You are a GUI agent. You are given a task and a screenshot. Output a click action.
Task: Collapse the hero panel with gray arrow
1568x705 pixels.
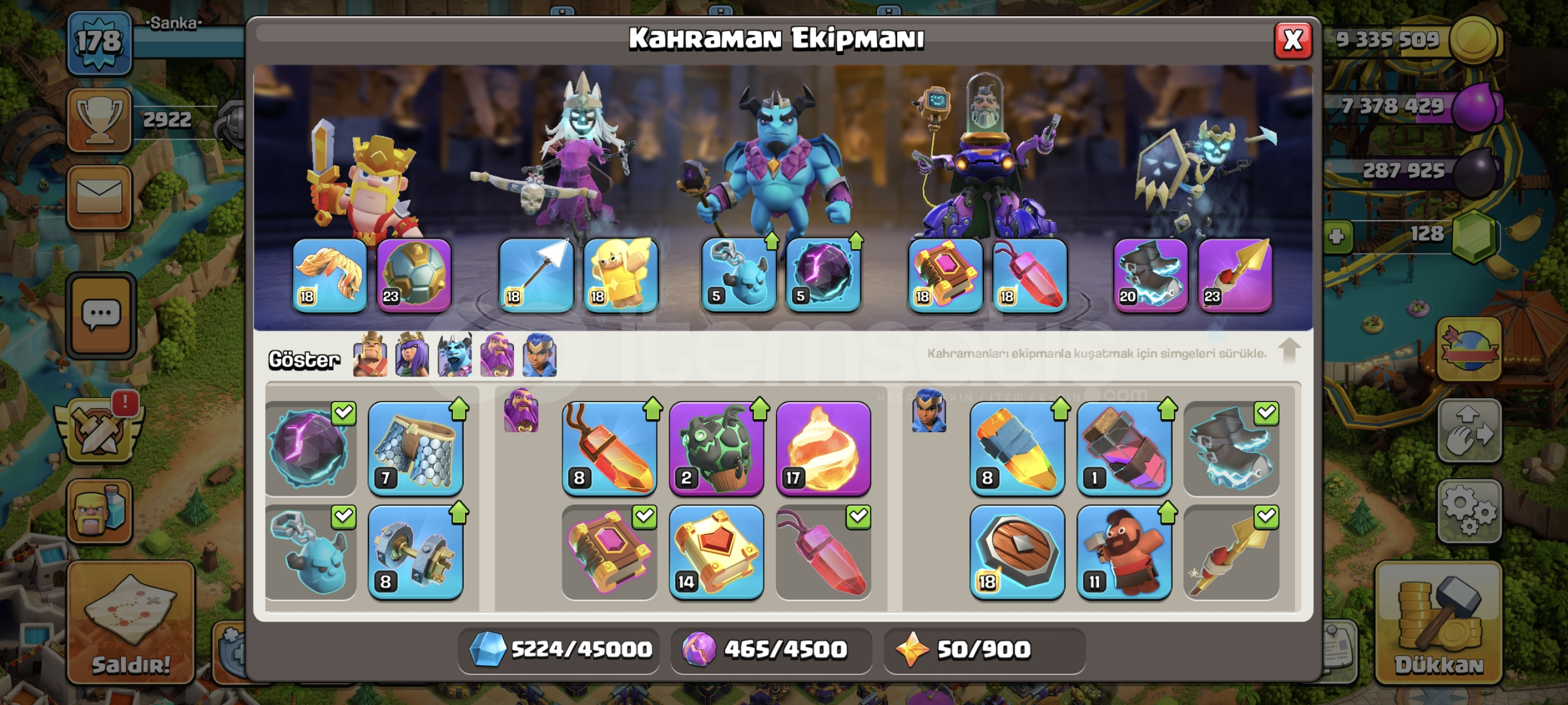pyautogui.click(x=1289, y=351)
